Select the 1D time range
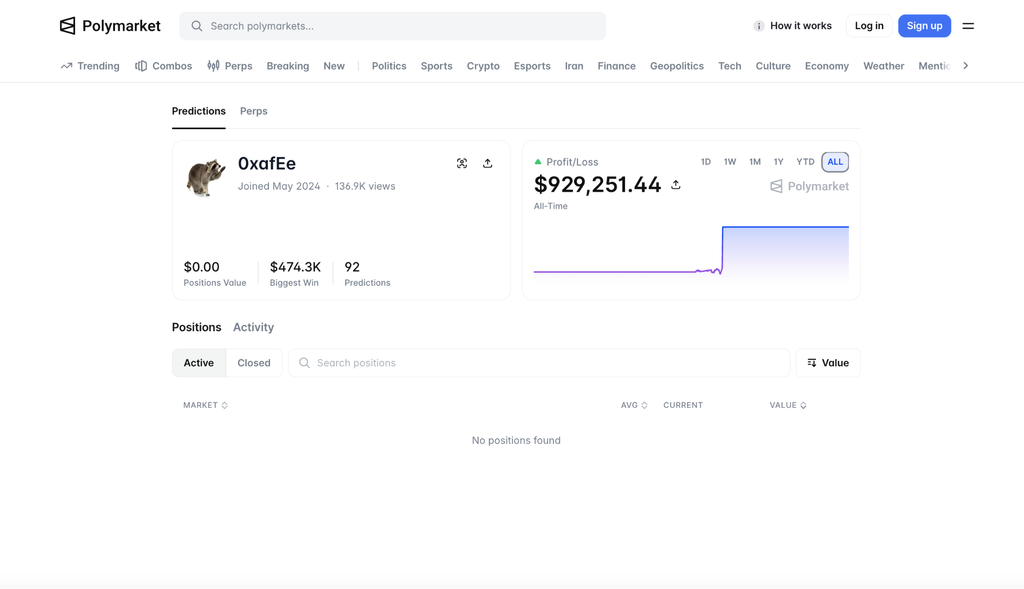 706,162
